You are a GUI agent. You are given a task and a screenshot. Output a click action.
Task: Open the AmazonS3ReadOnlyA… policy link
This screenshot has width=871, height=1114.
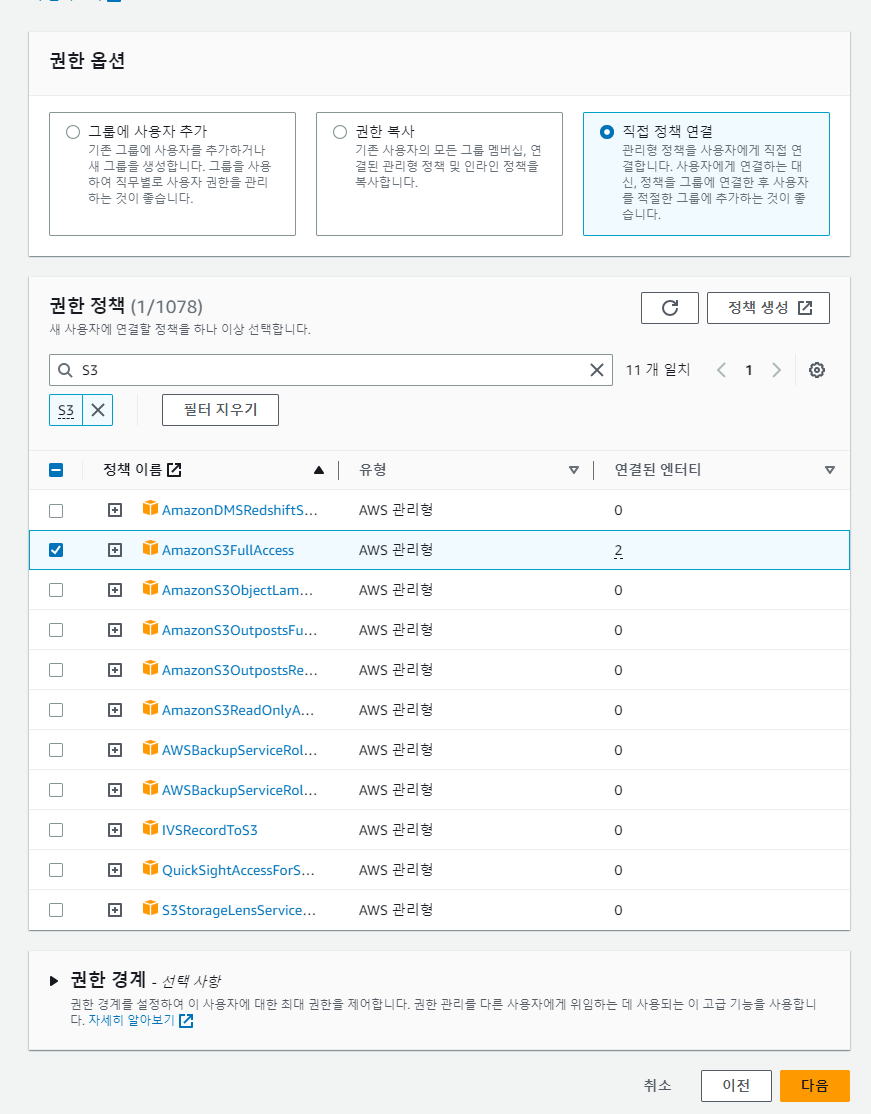pyautogui.click(x=238, y=710)
